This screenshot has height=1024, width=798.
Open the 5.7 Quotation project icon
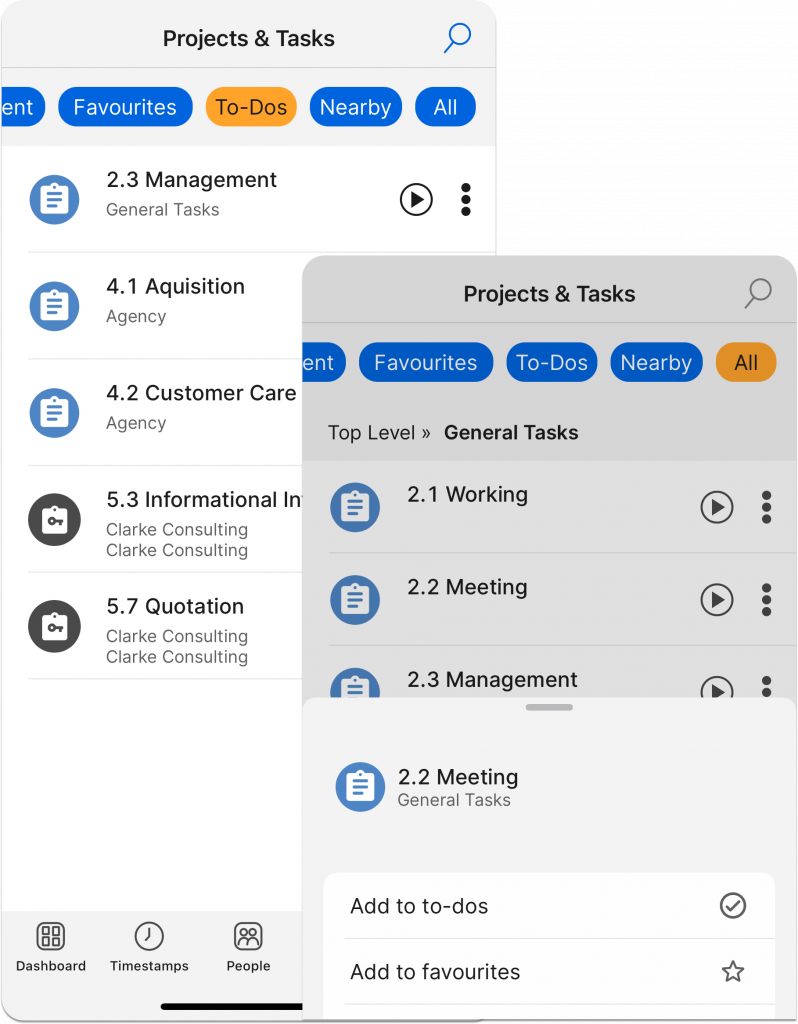[54, 627]
